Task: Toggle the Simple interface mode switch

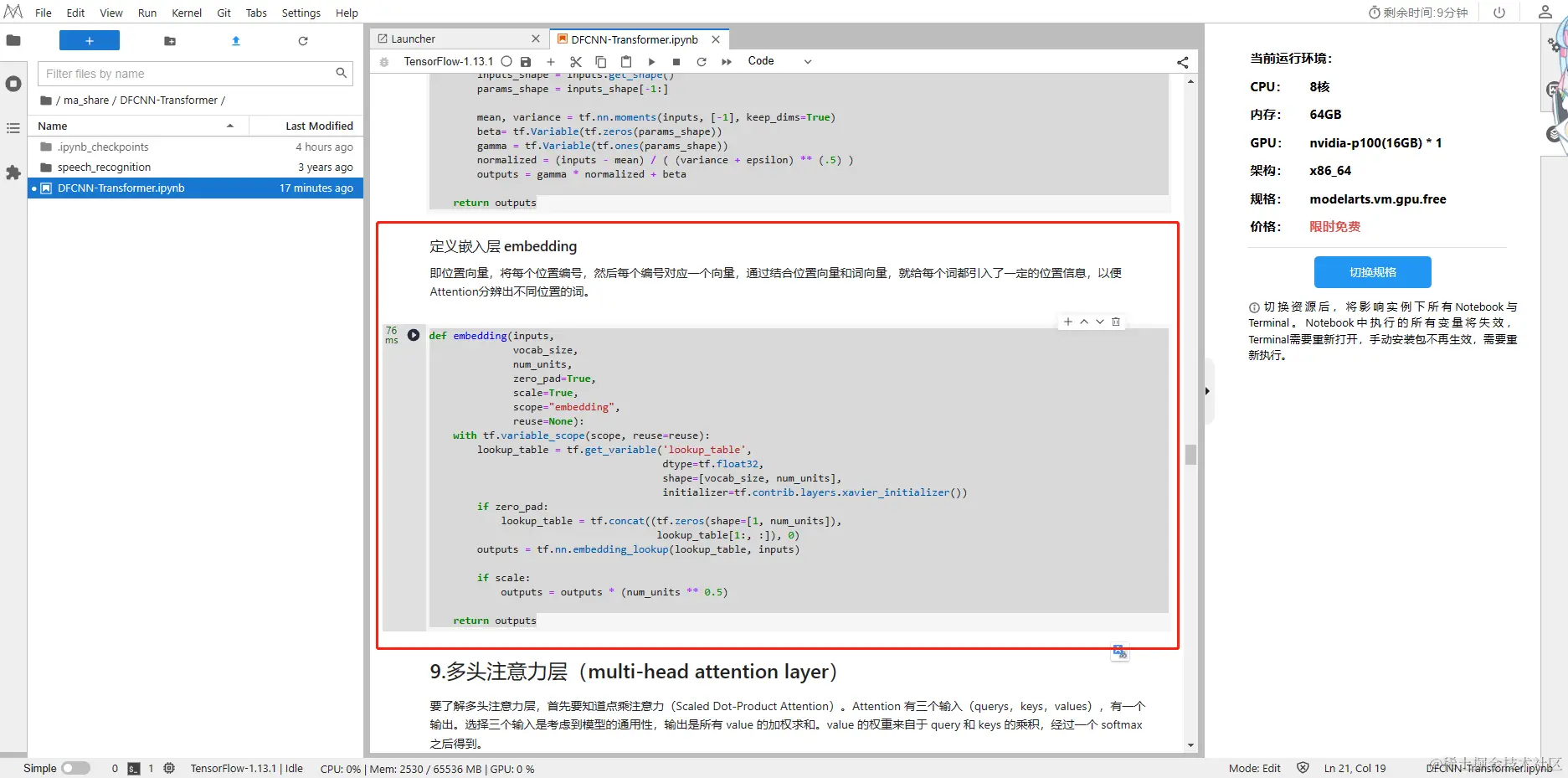Action: (x=75, y=768)
